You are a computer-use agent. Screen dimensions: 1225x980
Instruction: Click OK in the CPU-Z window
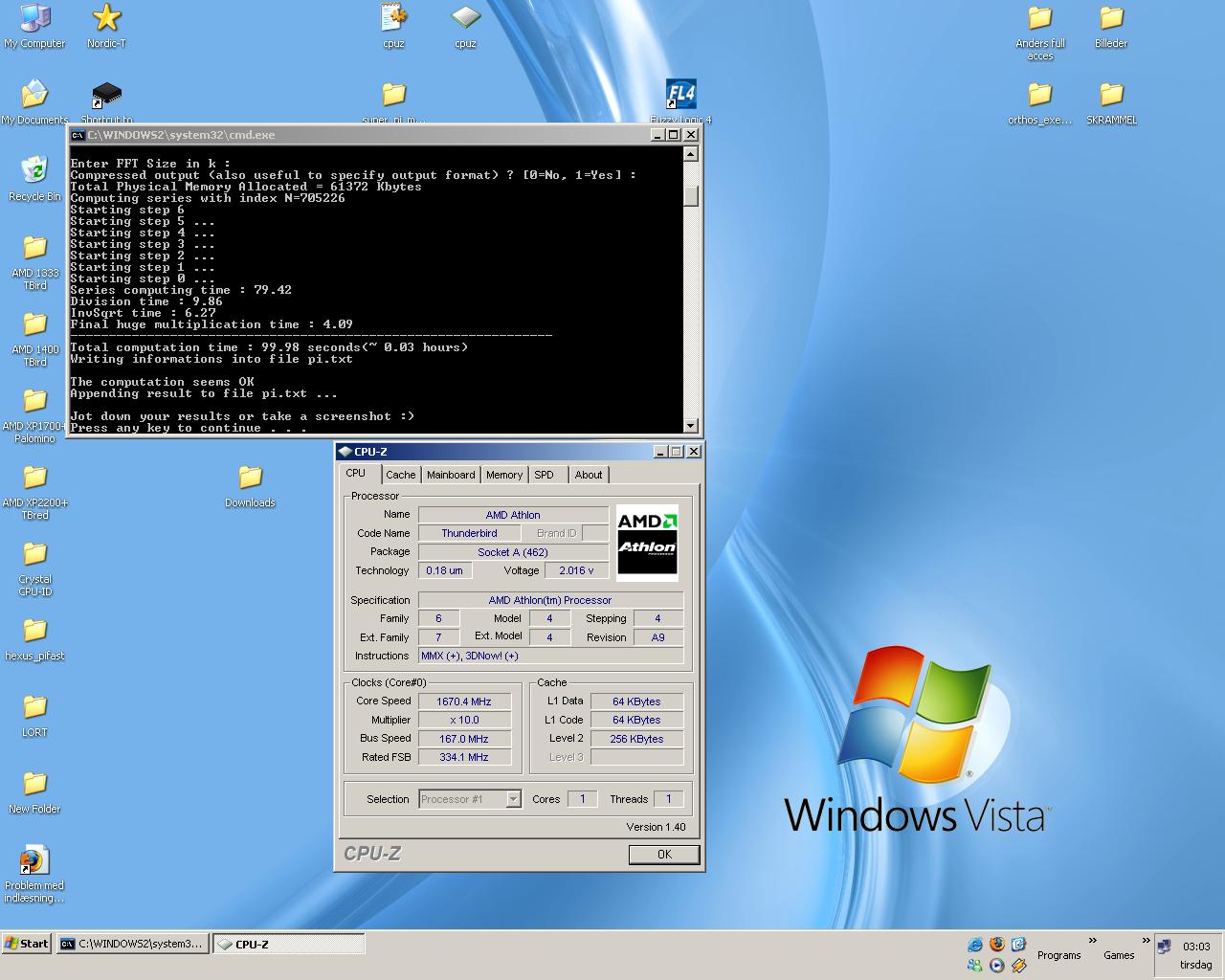(664, 855)
